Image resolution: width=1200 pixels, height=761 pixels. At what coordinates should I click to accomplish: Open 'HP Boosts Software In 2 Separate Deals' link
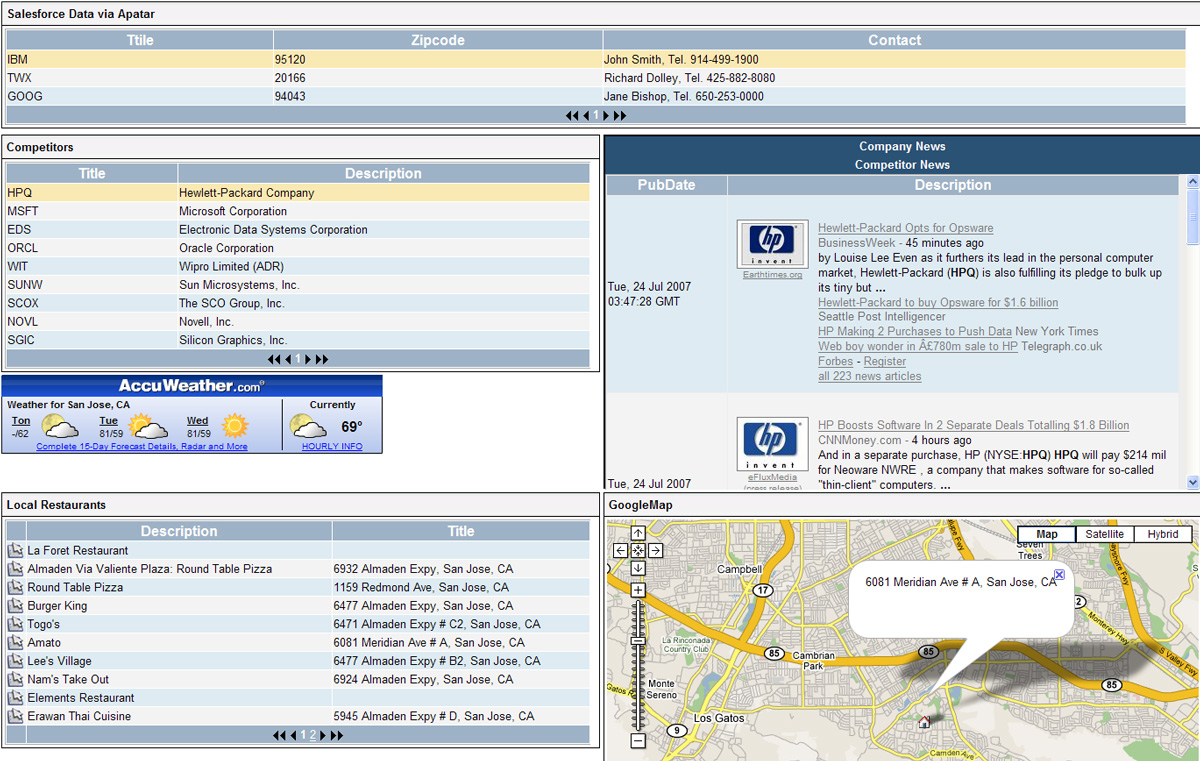(x=973, y=425)
